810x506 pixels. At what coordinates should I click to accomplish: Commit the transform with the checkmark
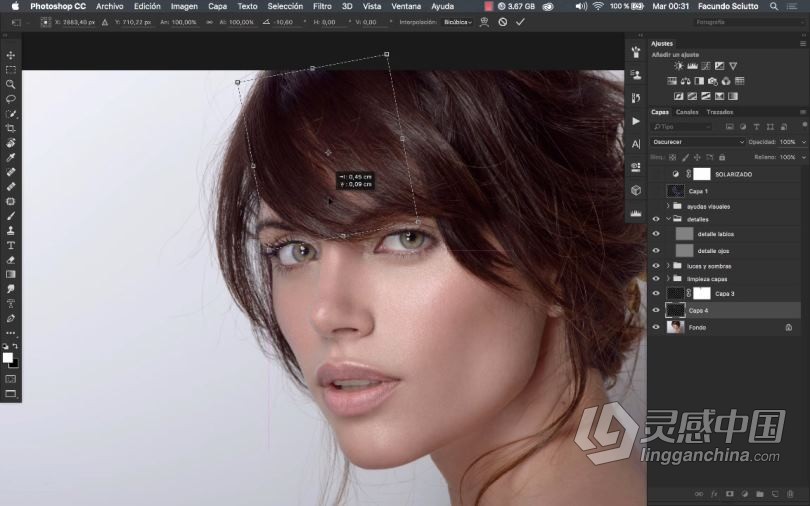(520, 22)
